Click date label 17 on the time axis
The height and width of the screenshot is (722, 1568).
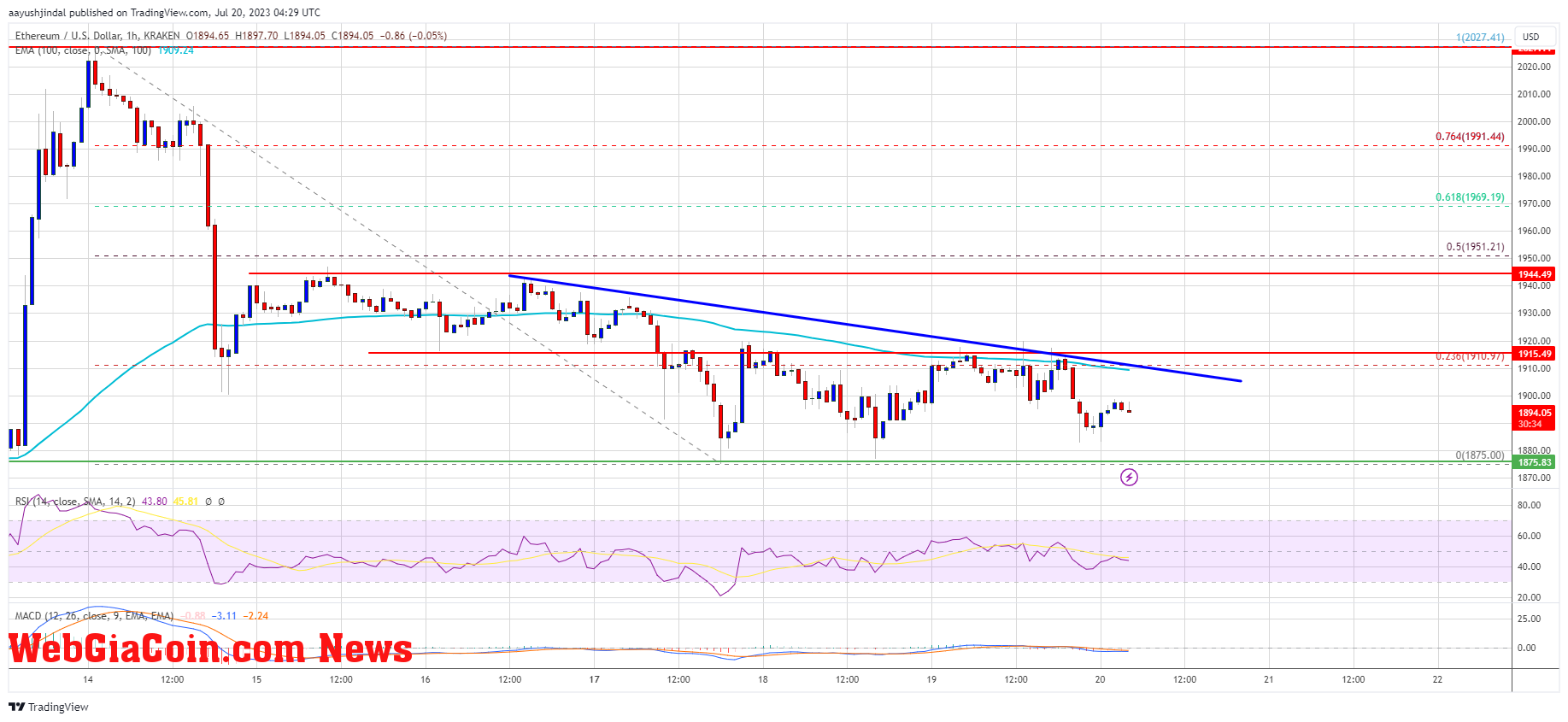[x=594, y=679]
